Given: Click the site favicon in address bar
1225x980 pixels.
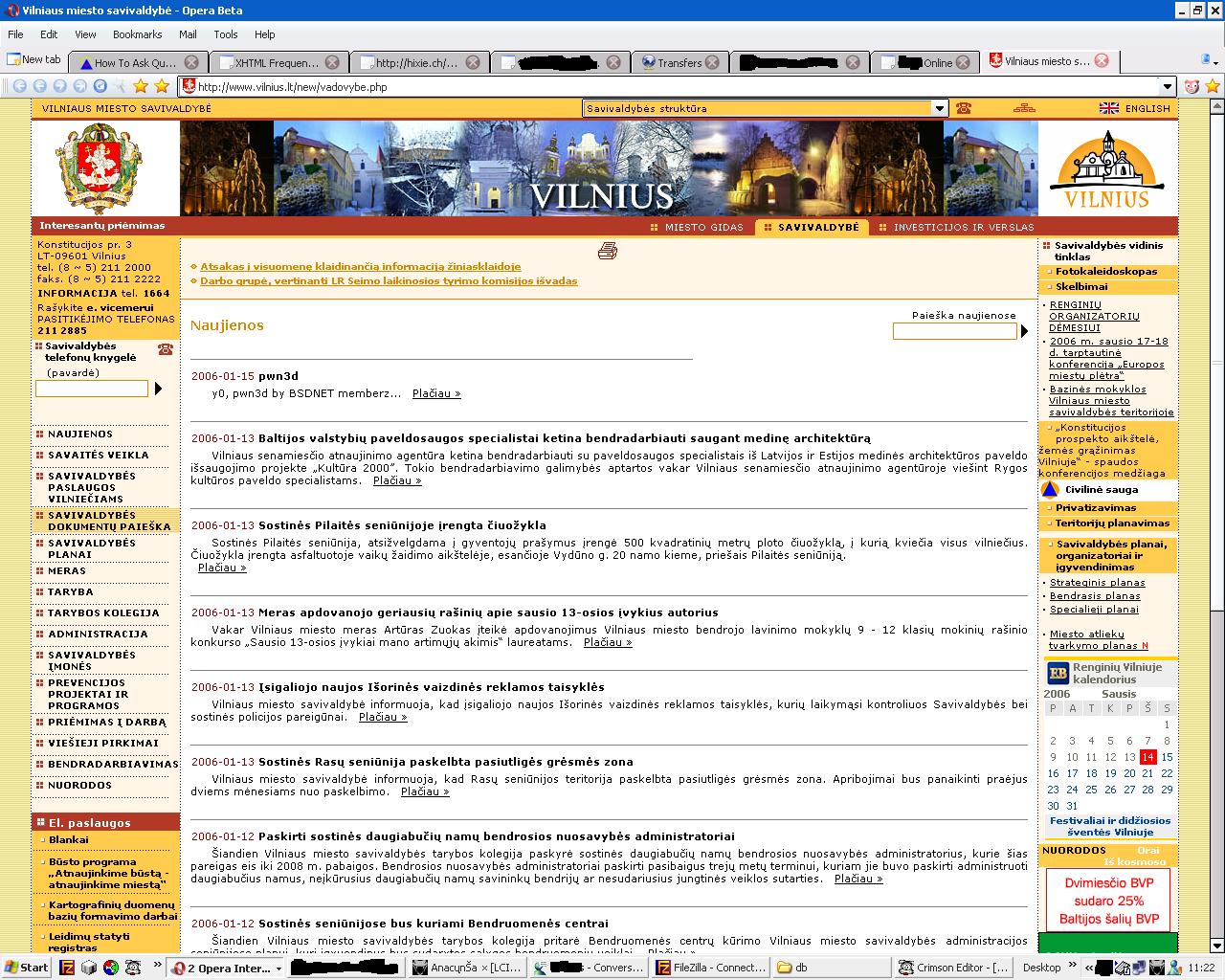Looking at the screenshot, I should (x=189, y=86).
